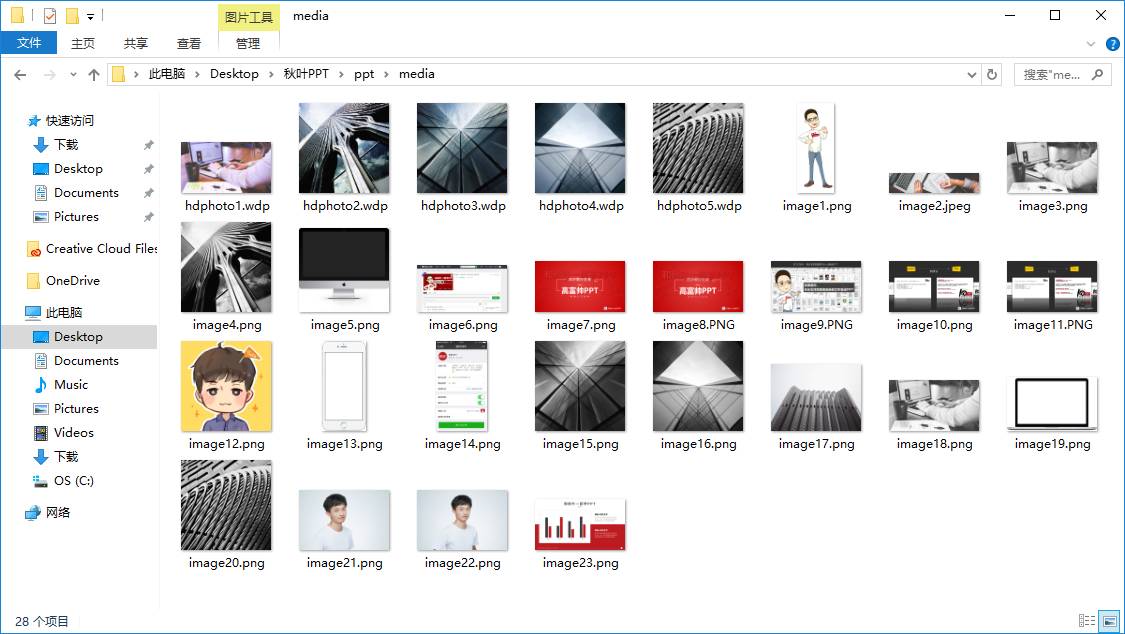Select the image23.png chart thumbnail
The width and height of the screenshot is (1125, 634).
pos(580,524)
